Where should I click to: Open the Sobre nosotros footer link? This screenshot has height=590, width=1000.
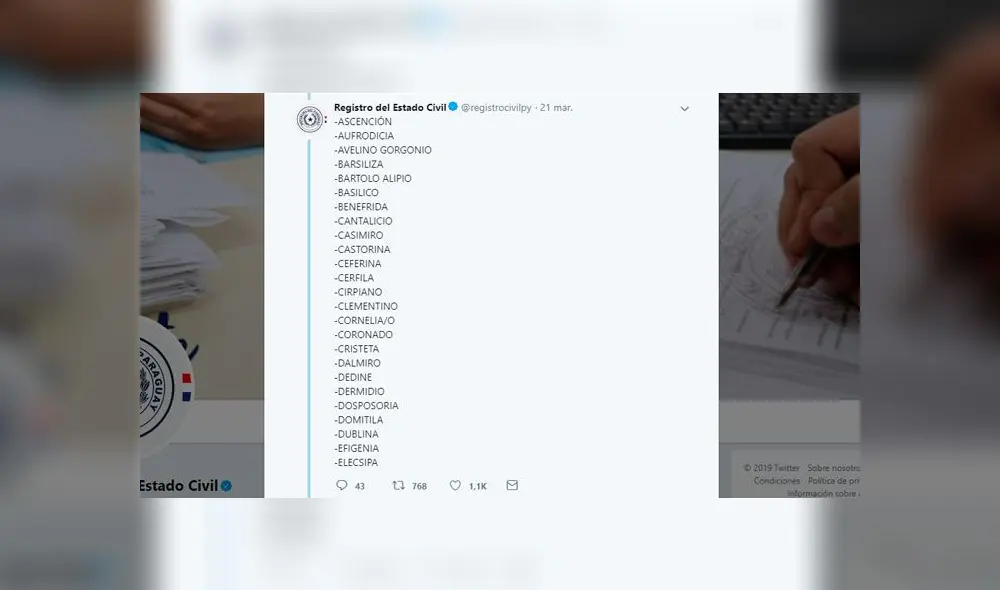tap(833, 467)
